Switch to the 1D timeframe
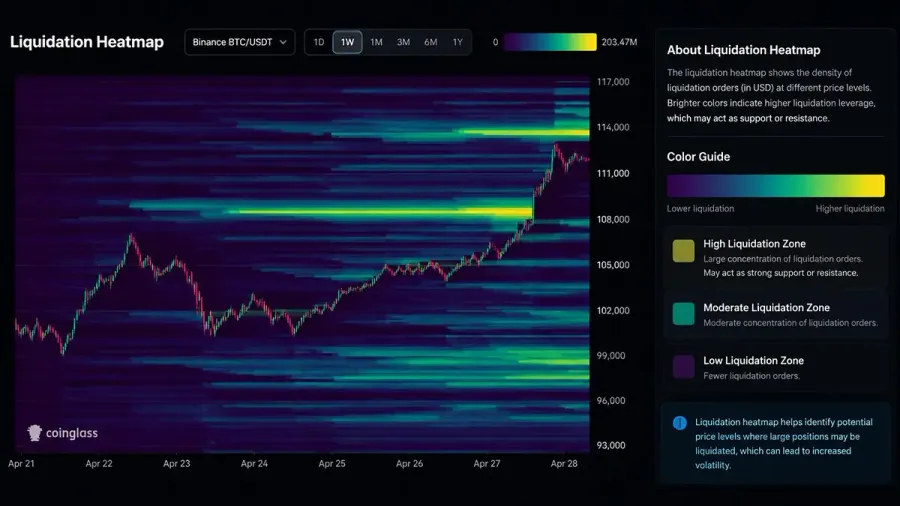The image size is (900, 506). click(319, 42)
